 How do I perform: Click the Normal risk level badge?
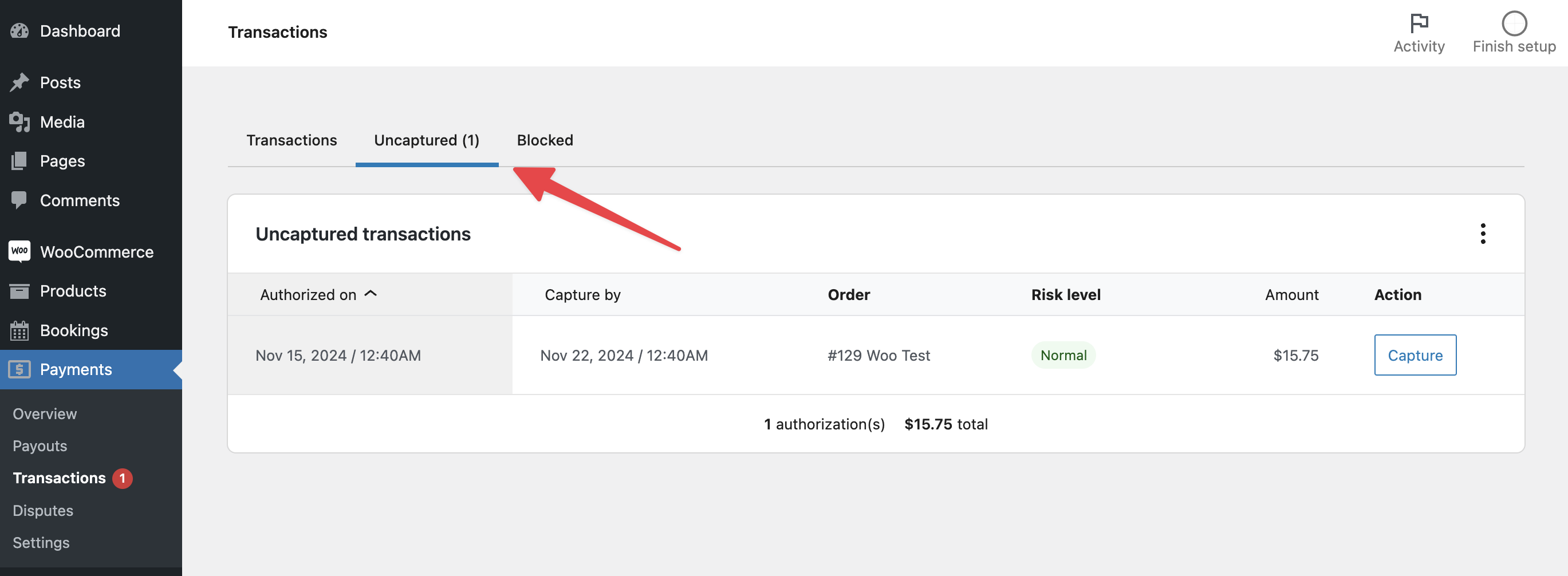pyautogui.click(x=1063, y=355)
